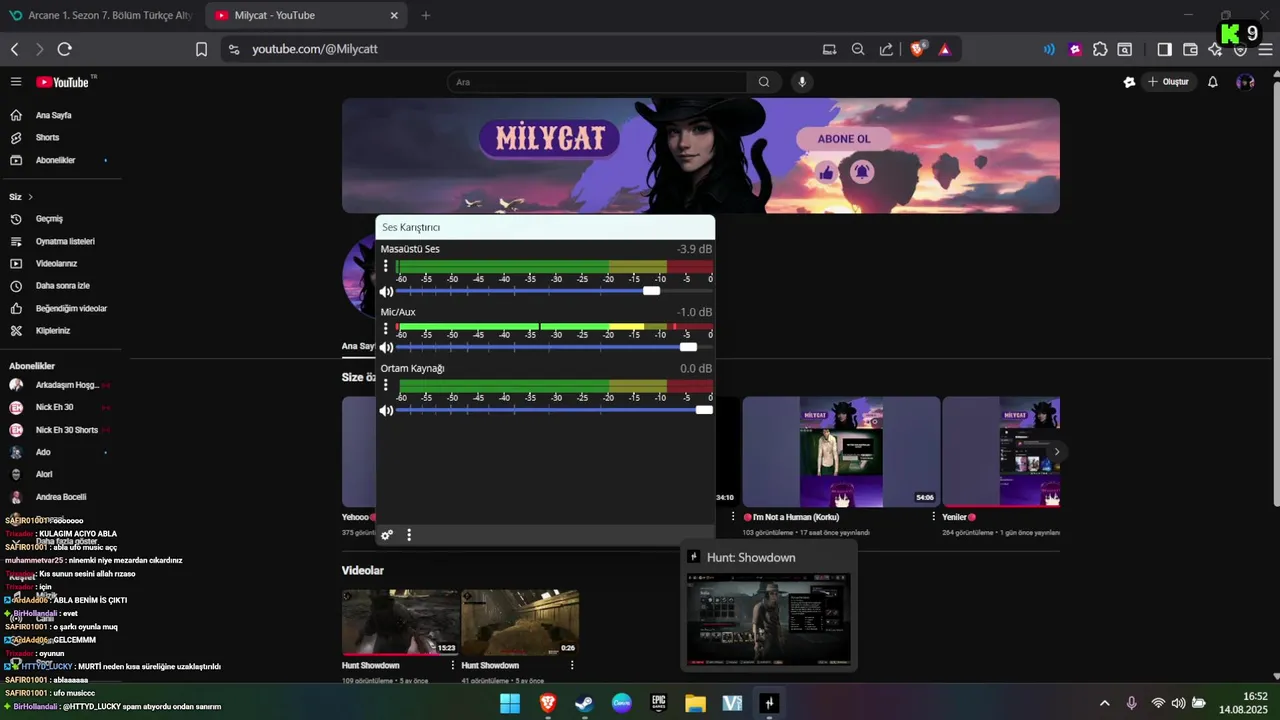Open Daha sonra izle in the sidebar
Image resolution: width=1280 pixels, height=720 pixels.
60,286
